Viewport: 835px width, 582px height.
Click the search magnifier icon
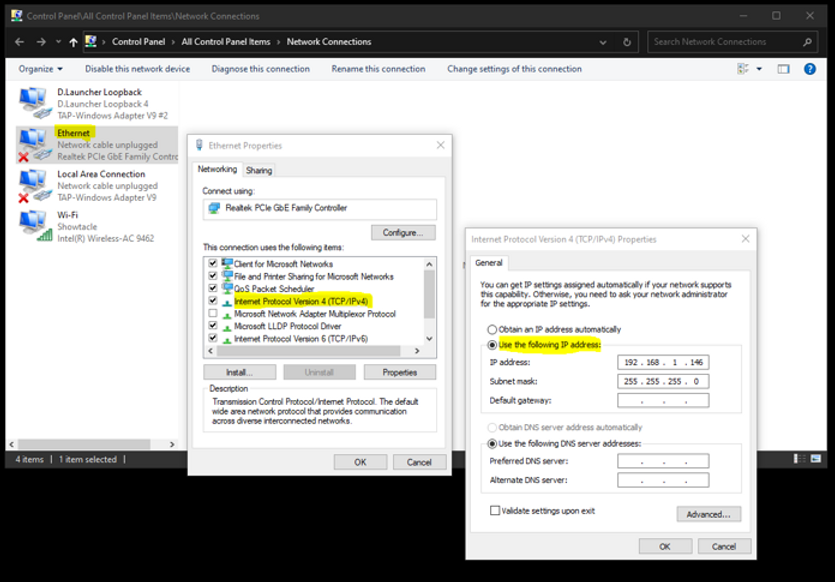tap(807, 42)
